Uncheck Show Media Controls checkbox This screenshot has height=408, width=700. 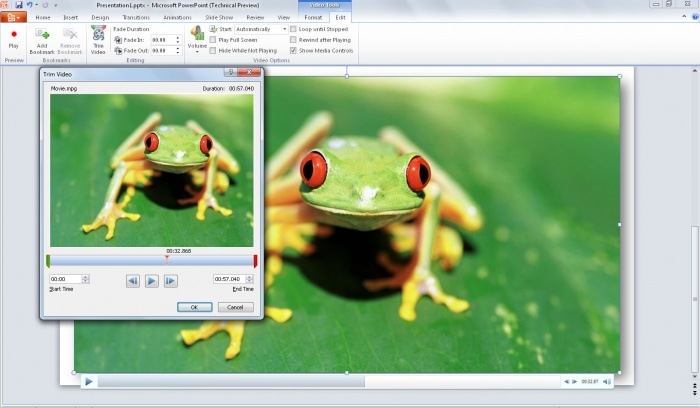293,50
